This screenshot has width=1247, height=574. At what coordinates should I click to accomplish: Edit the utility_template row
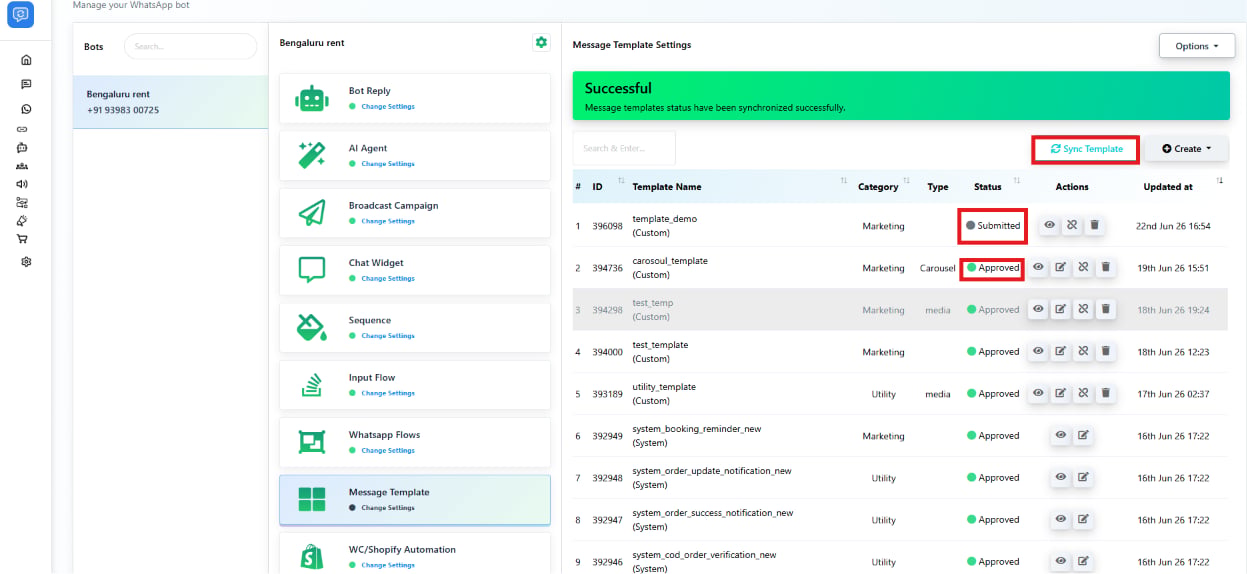(x=1061, y=394)
